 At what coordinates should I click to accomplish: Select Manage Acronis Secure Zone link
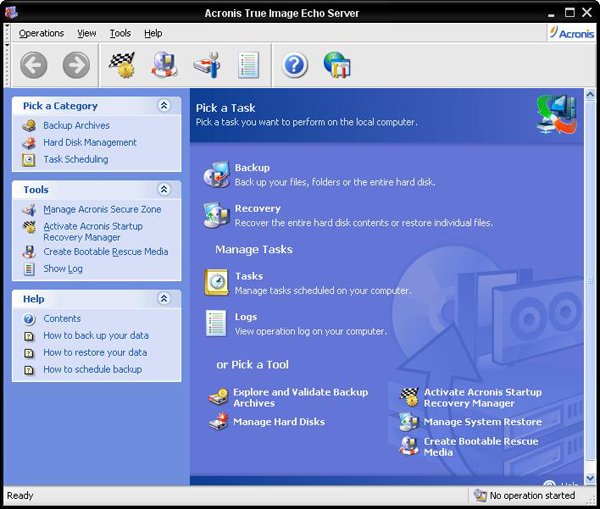click(102, 209)
